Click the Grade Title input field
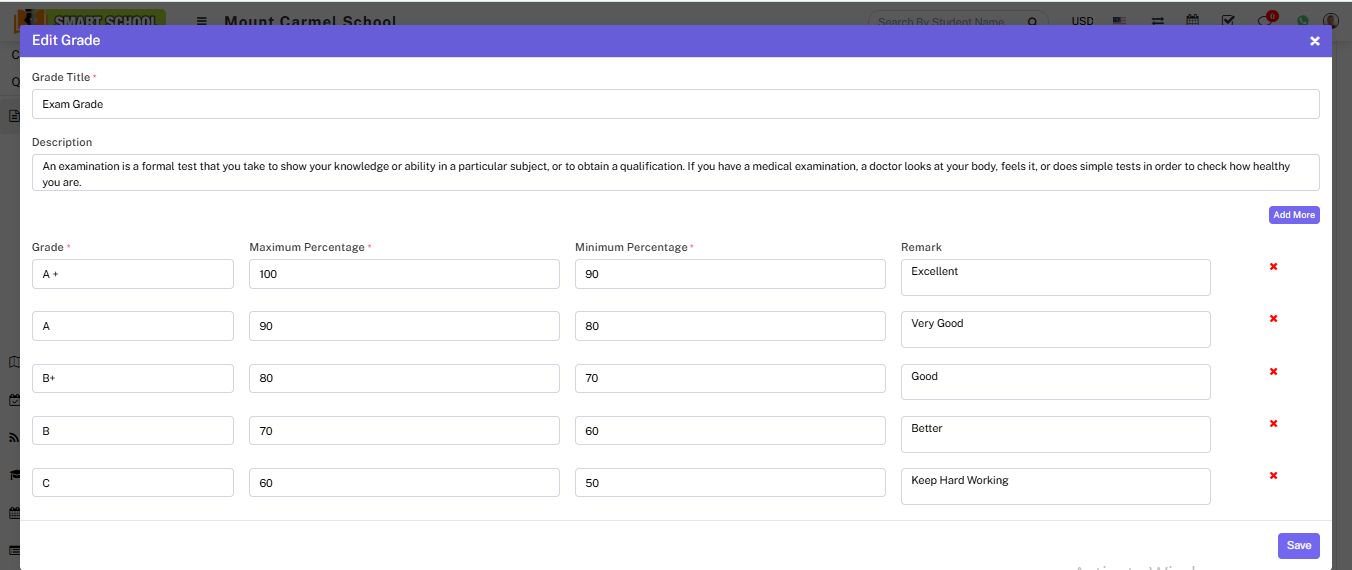 click(x=675, y=104)
